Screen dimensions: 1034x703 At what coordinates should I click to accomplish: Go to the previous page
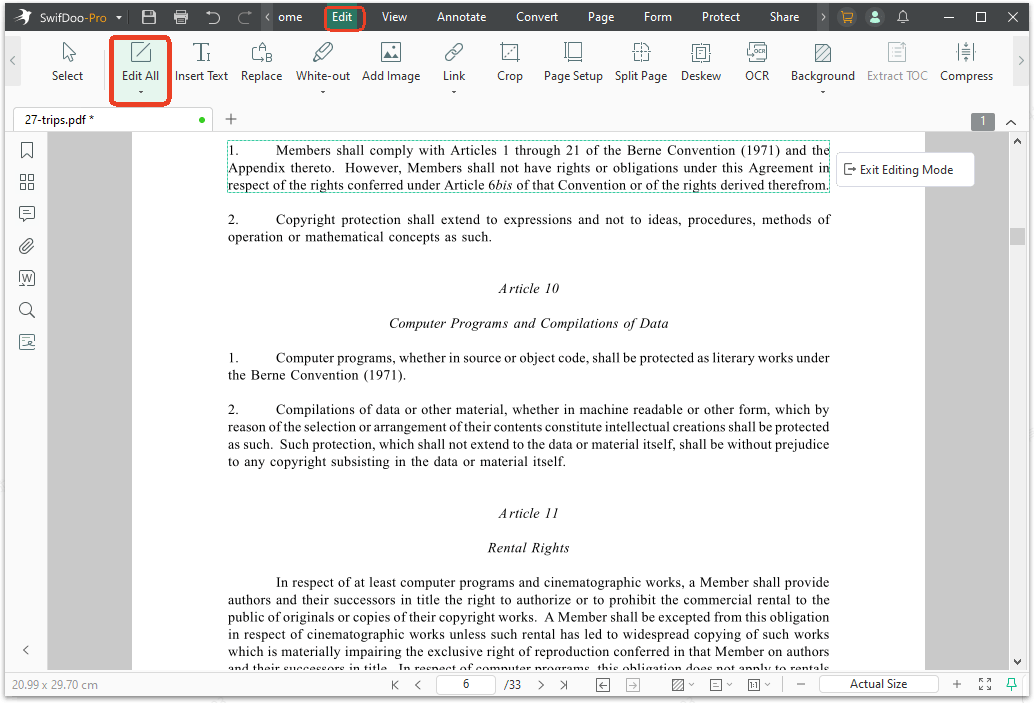(418, 685)
